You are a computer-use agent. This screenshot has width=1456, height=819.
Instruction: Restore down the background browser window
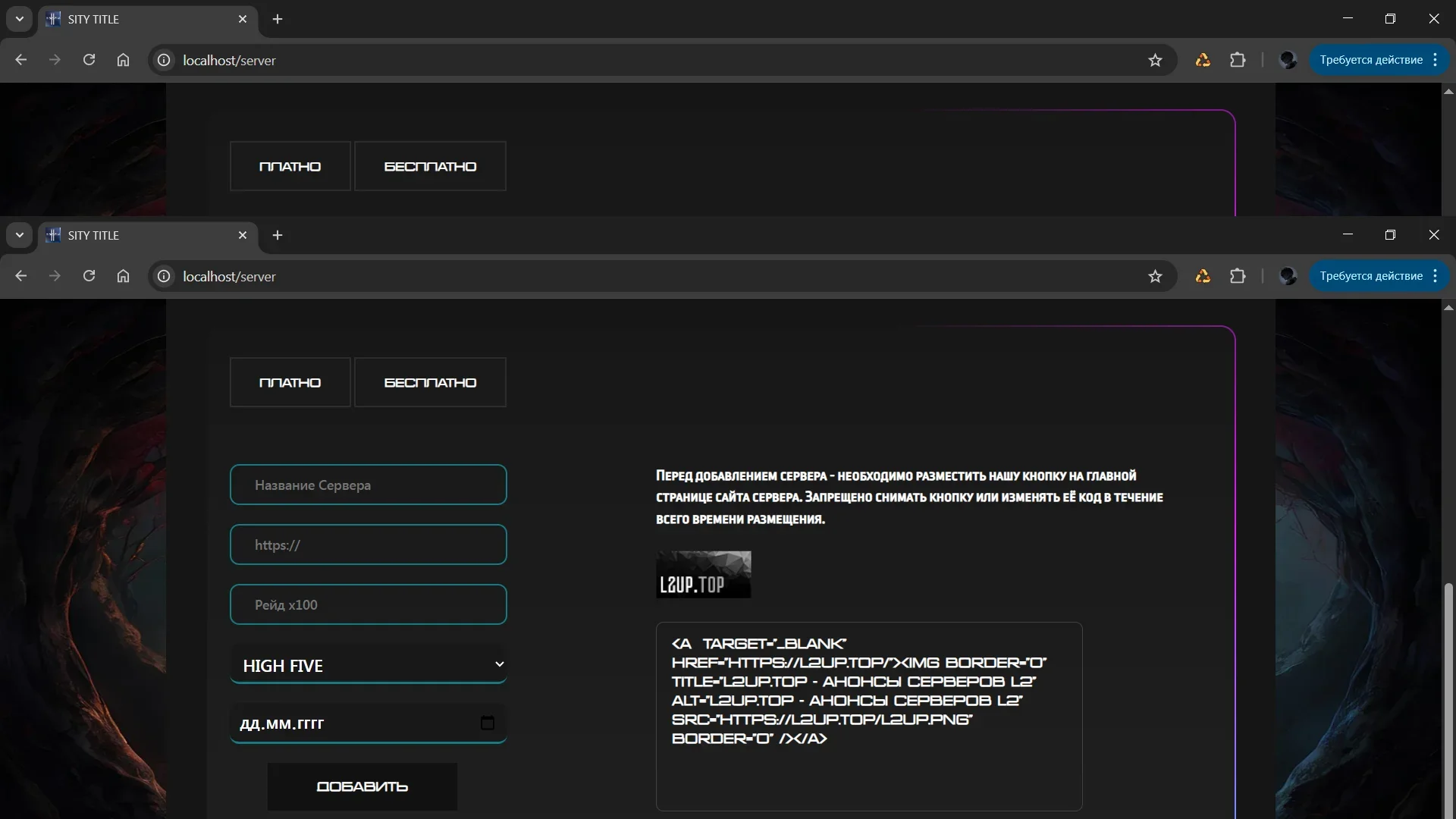1390,19
